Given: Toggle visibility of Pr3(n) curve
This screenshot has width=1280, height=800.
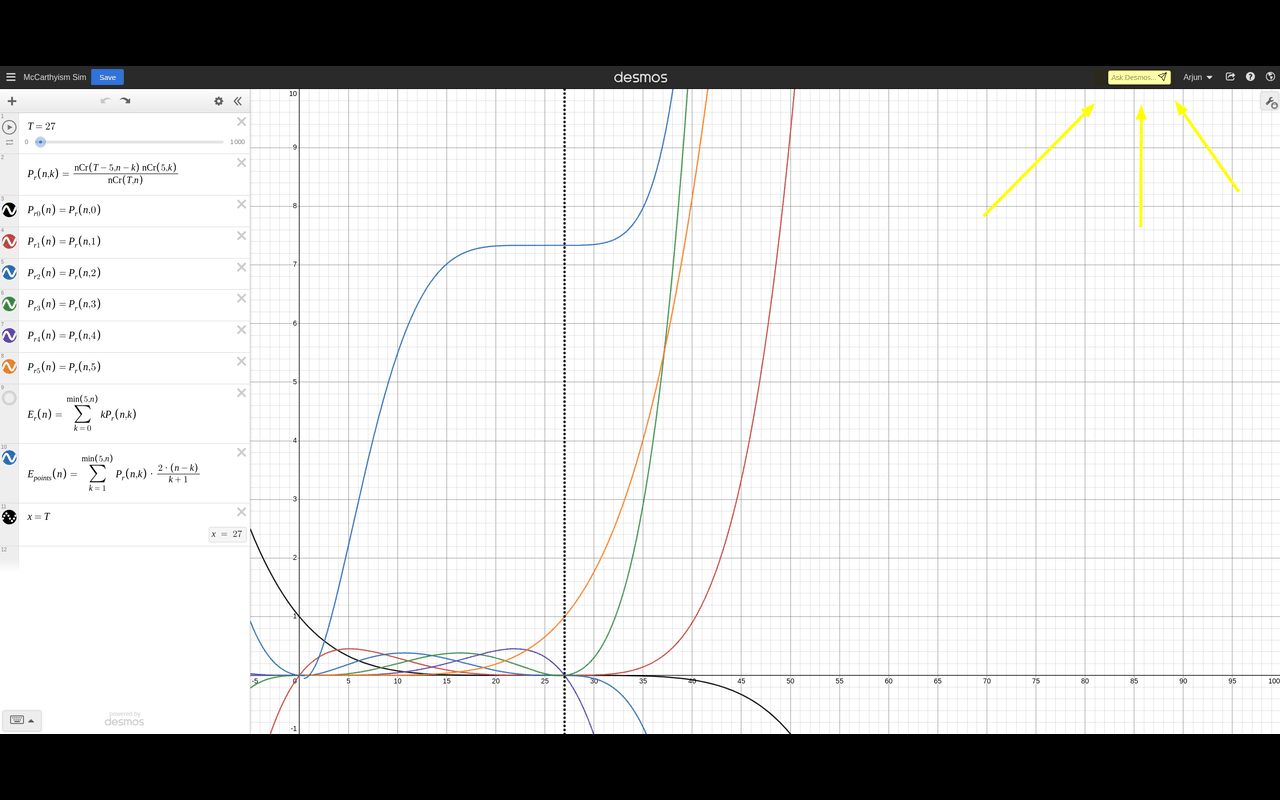Looking at the screenshot, I should [x=9, y=304].
